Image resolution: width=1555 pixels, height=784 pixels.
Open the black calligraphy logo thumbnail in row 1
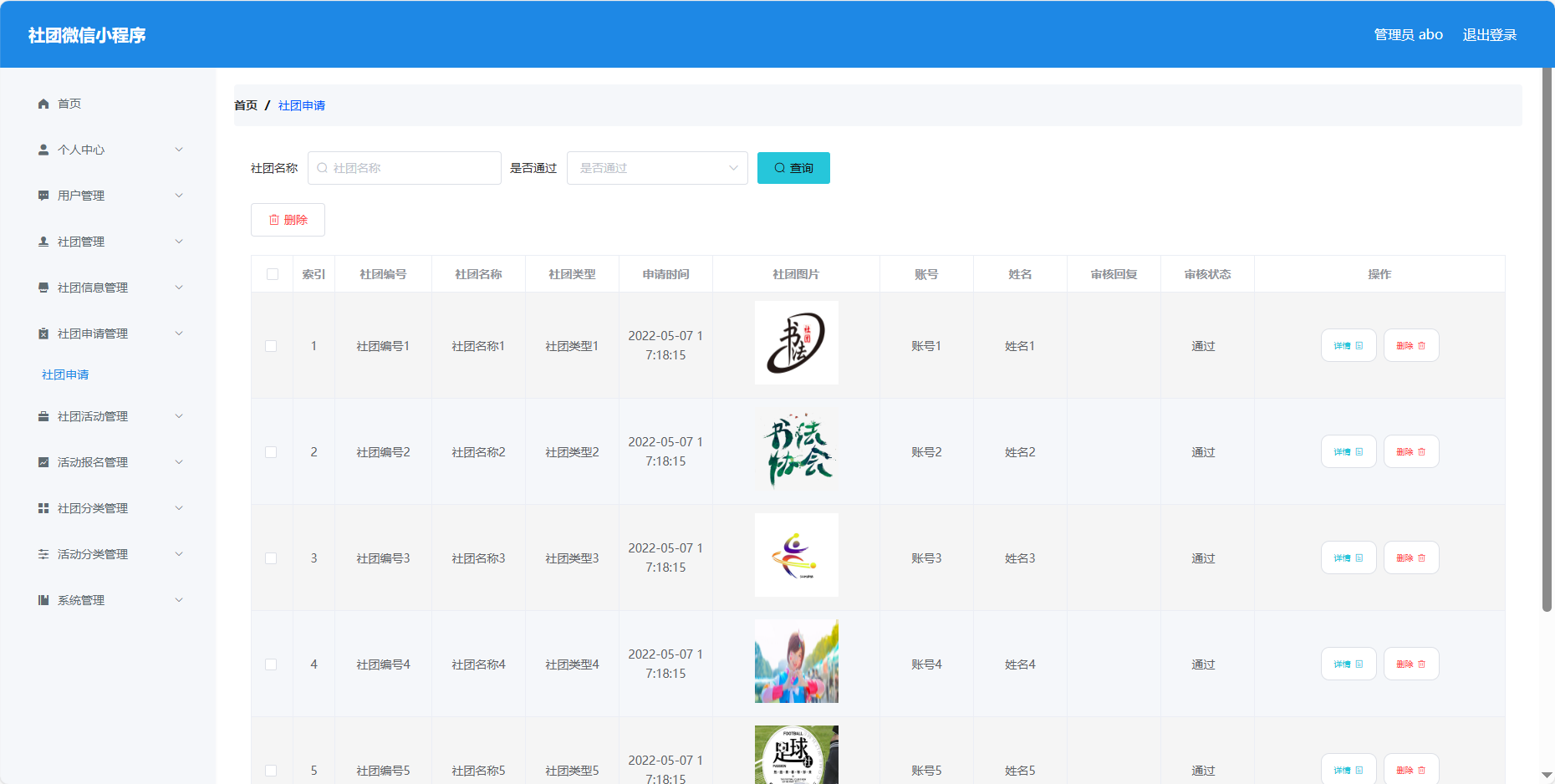tap(797, 343)
